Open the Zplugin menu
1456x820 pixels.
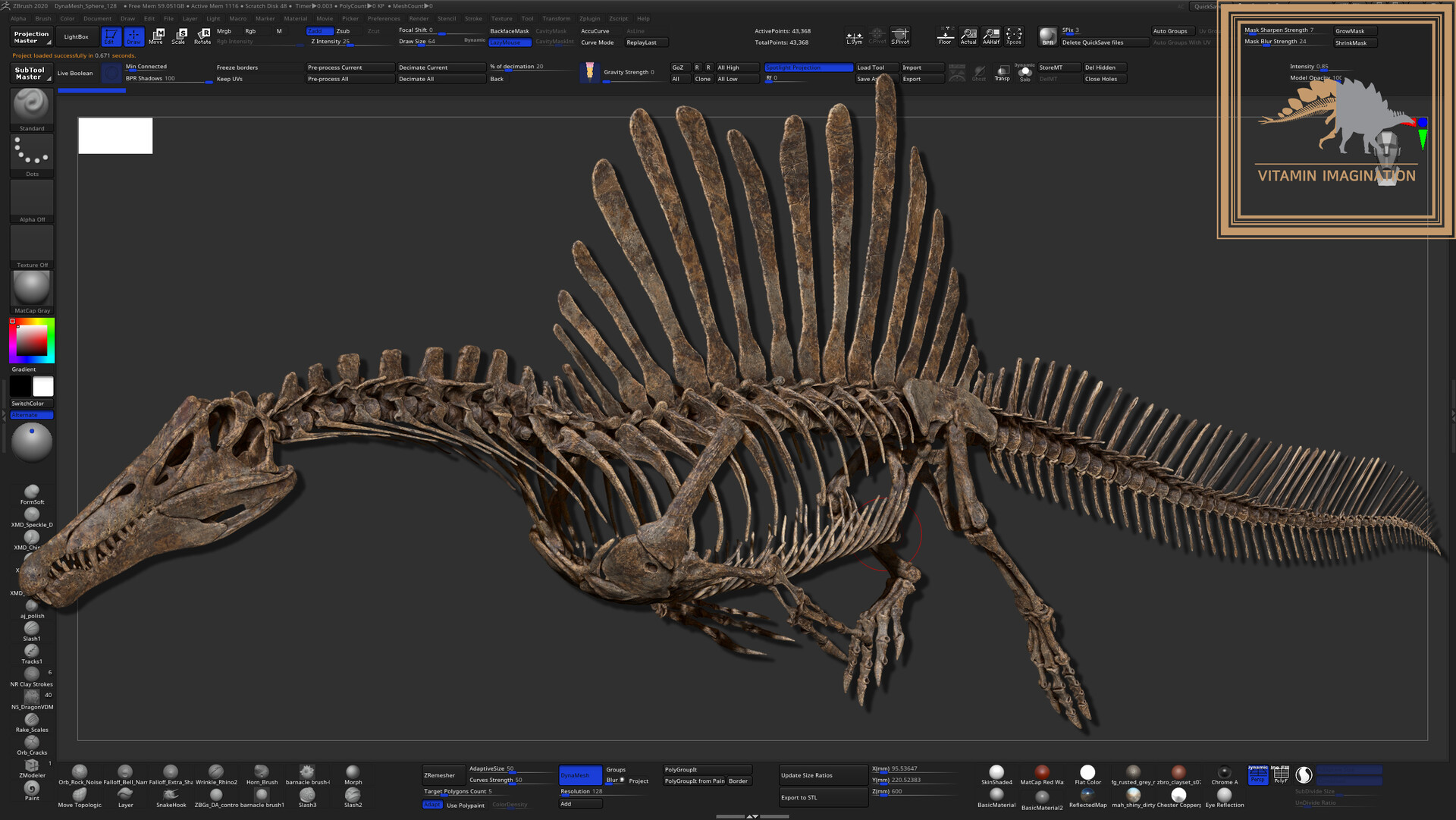(589, 19)
